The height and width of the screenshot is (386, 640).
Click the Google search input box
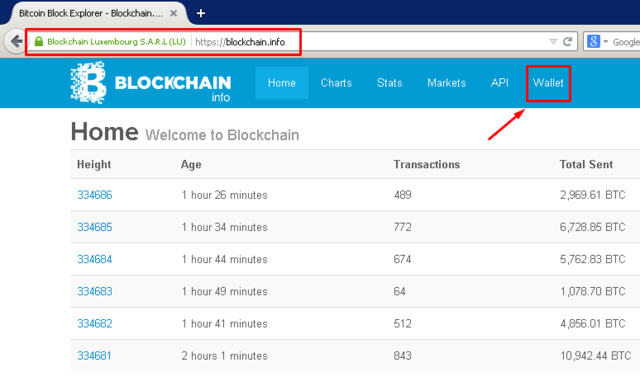click(626, 42)
